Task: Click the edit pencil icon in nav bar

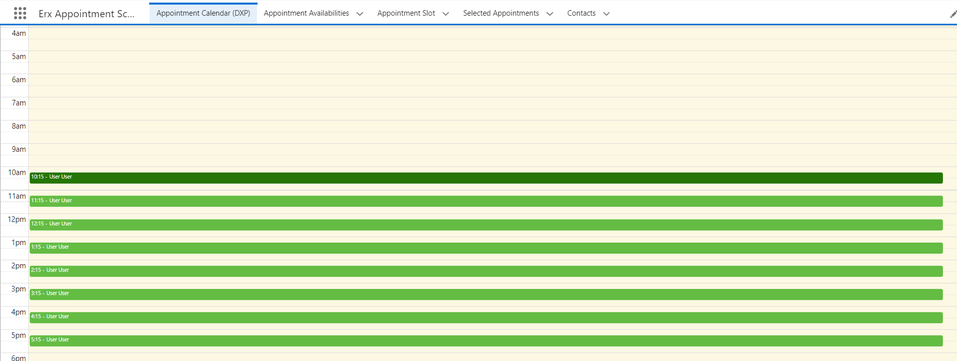Action: (x=953, y=13)
